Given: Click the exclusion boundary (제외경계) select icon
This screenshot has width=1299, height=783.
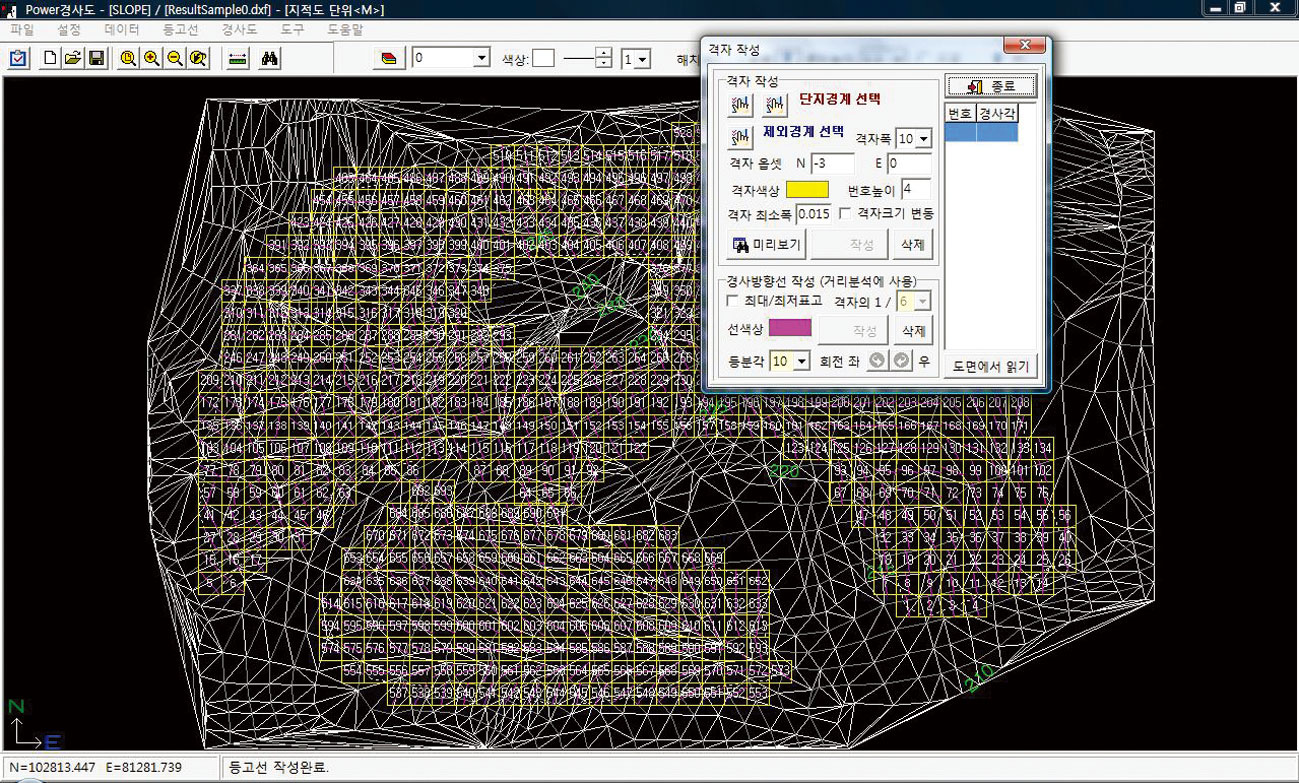Looking at the screenshot, I should point(741,135).
